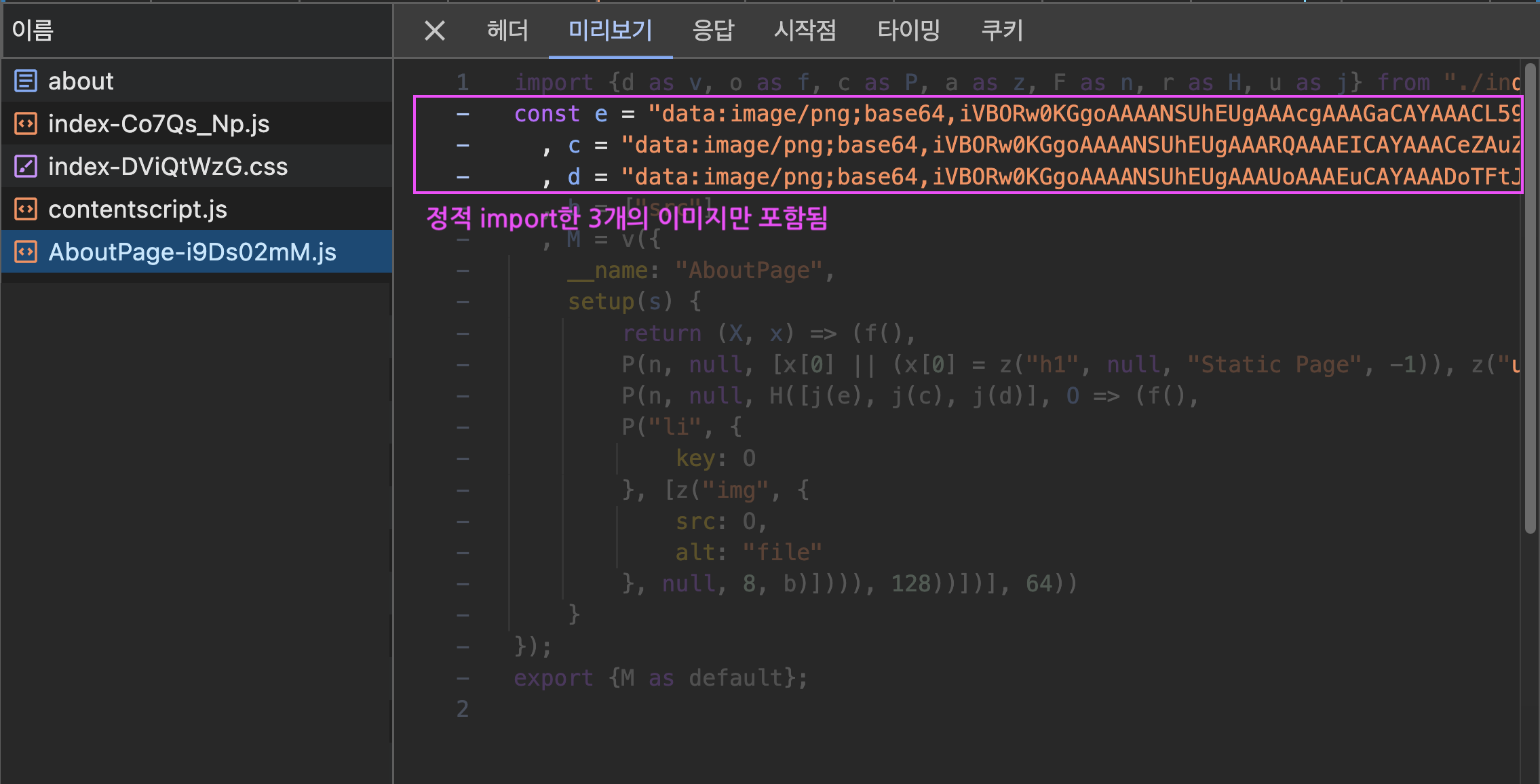Image resolution: width=1540 pixels, height=784 pixels.
Task: Collapse code fold at export line
Action: (x=463, y=678)
